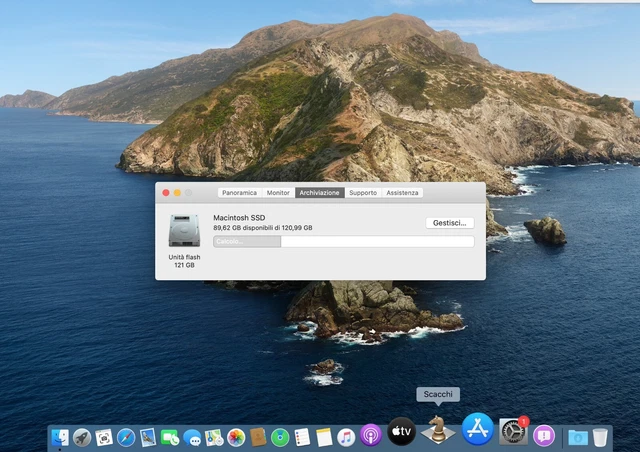Click the storage usage bar
Image resolution: width=640 pixels, height=452 pixels.
click(x=344, y=241)
